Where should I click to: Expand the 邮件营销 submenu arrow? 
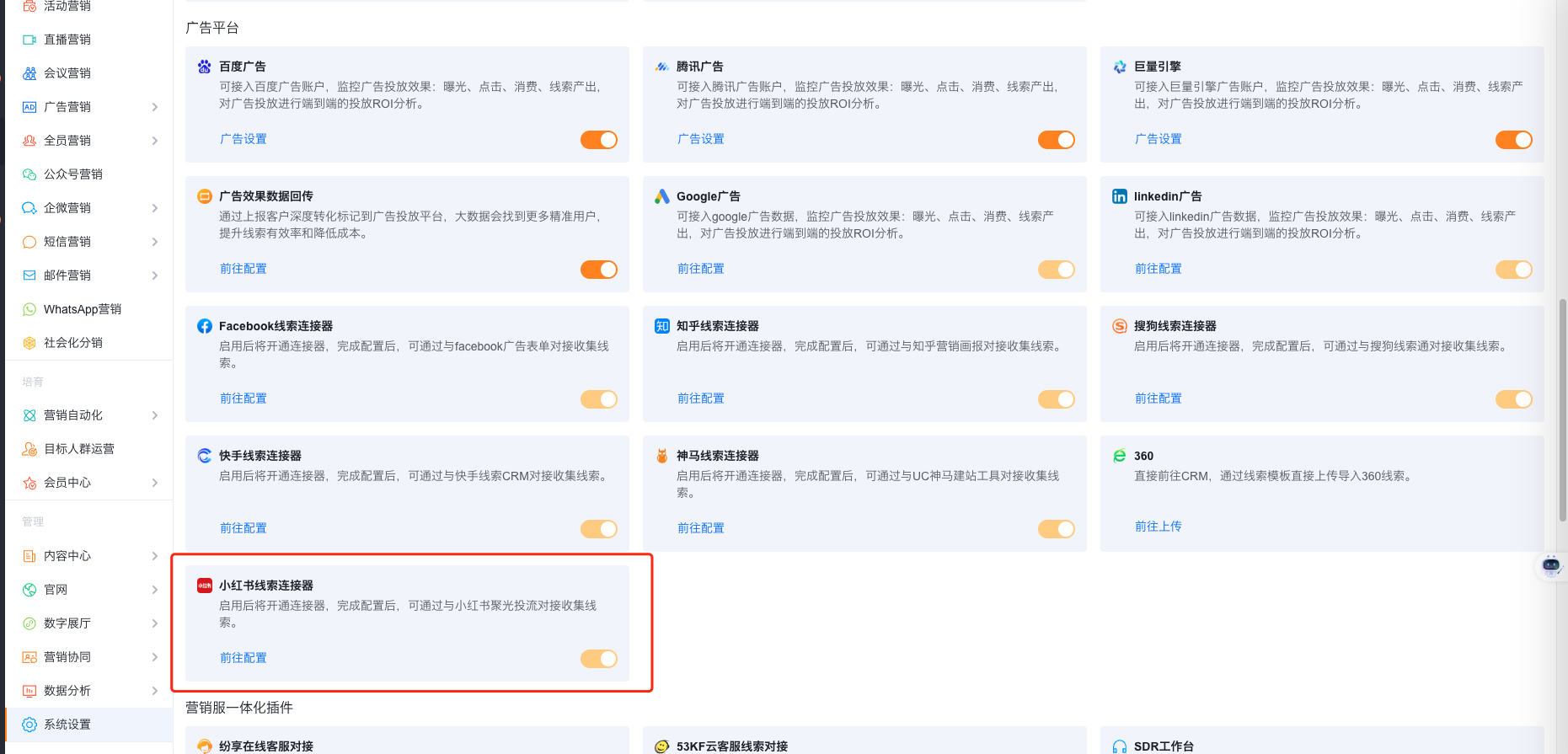[x=155, y=275]
